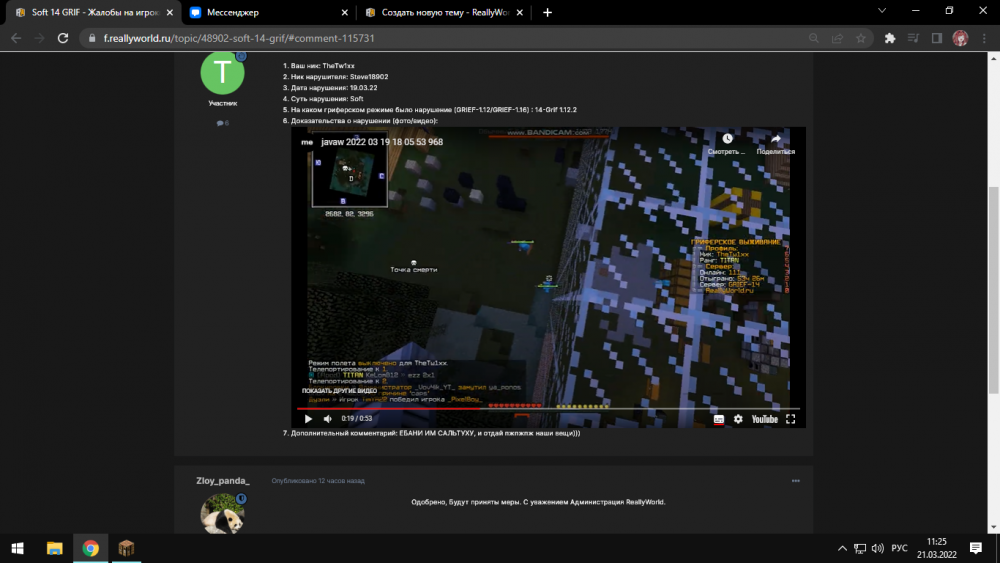1000x563 pixels.
Task: Toggle video subtitles icon
Action: click(719, 419)
